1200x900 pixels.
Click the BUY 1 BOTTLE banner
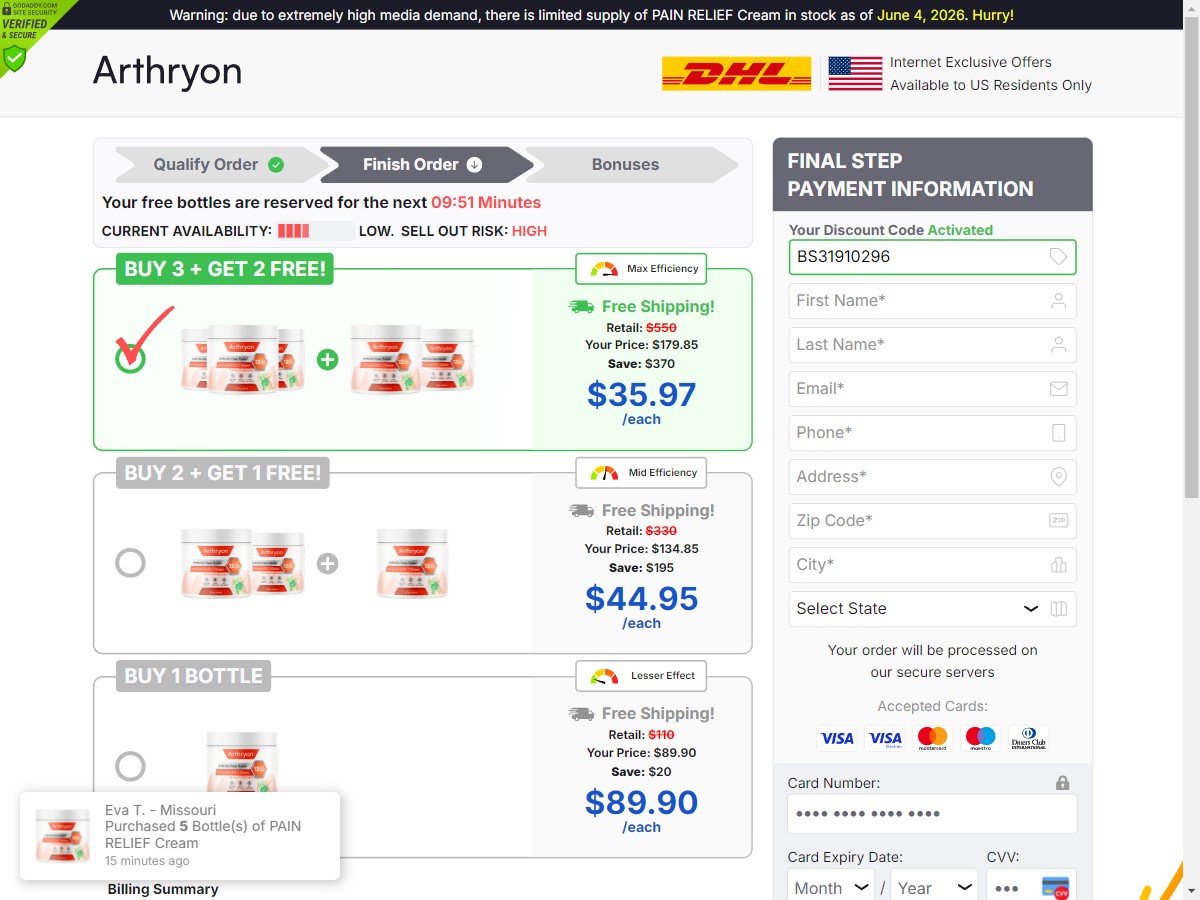[x=193, y=676]
